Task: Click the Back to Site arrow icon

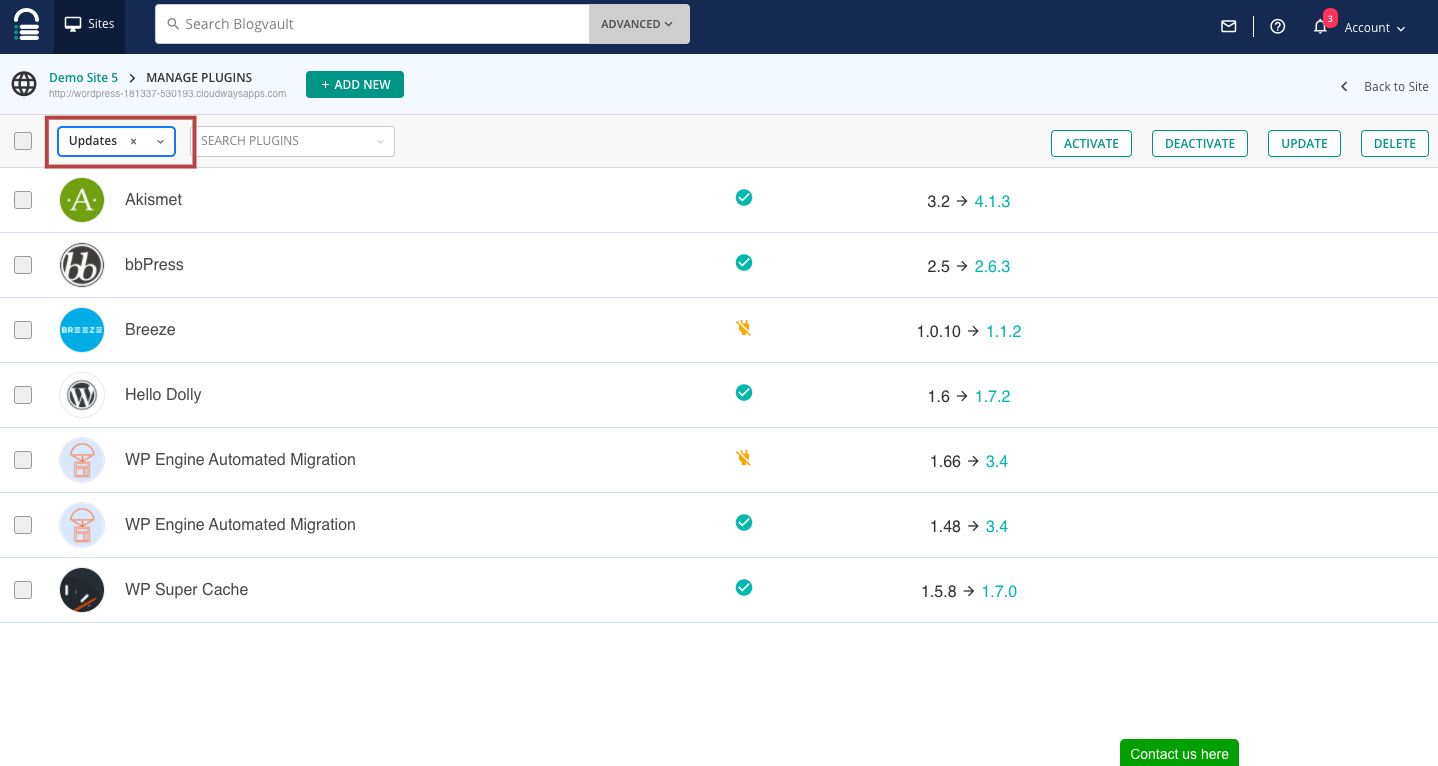Action: click(1344, 87)
